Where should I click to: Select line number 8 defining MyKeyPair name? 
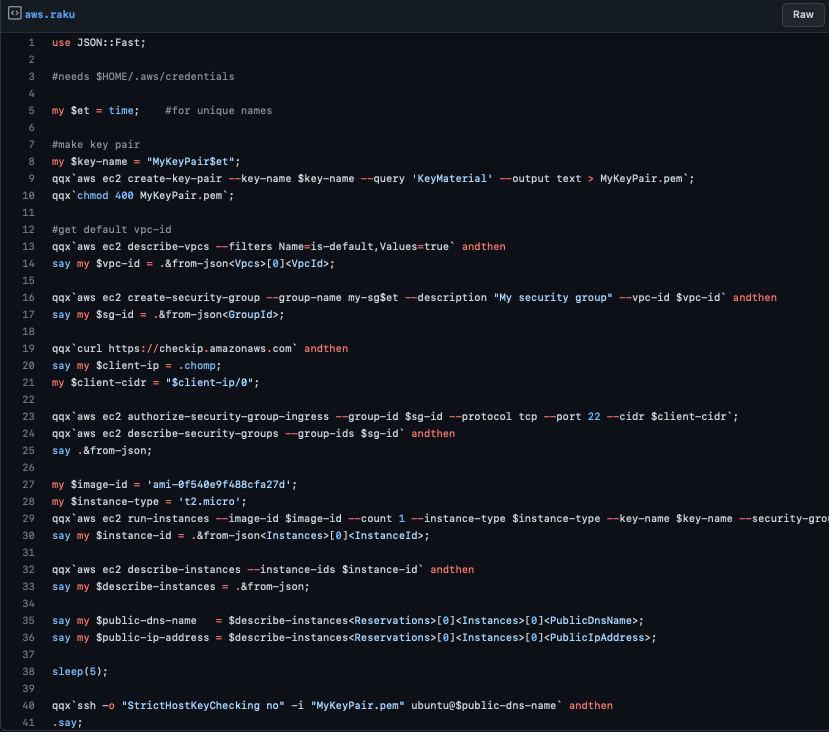(x=31, y=161)
